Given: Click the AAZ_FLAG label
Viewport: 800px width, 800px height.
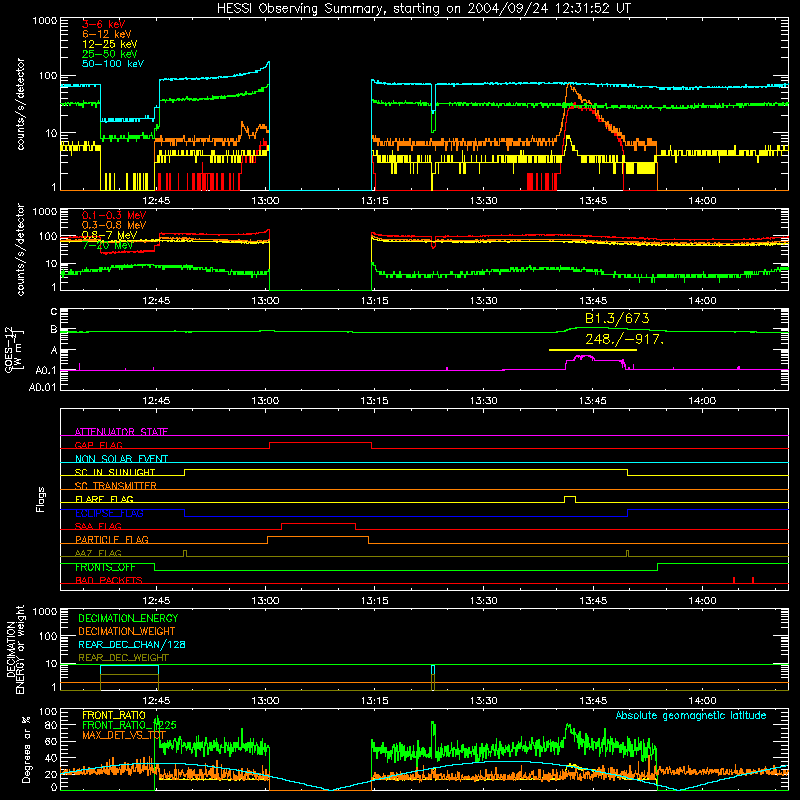Looking at the screenshot, I should coord(98,553).
